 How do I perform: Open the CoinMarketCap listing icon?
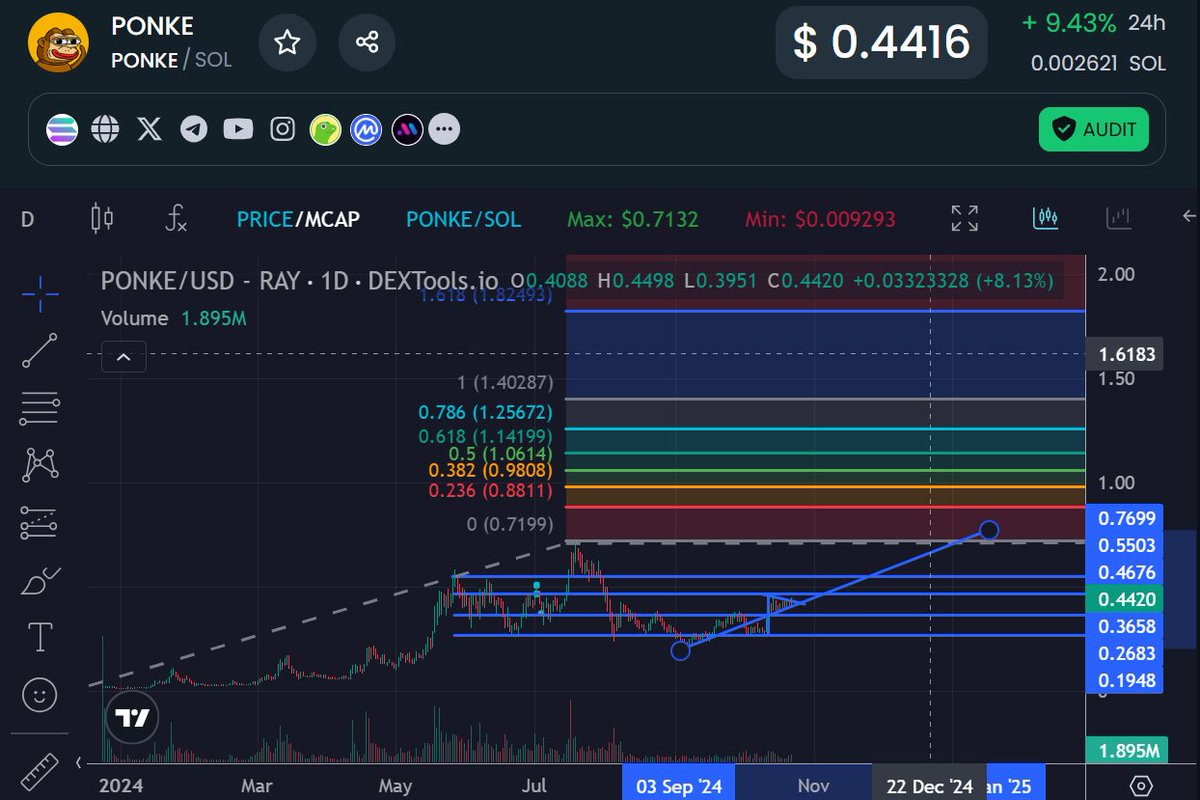point(366,129)
